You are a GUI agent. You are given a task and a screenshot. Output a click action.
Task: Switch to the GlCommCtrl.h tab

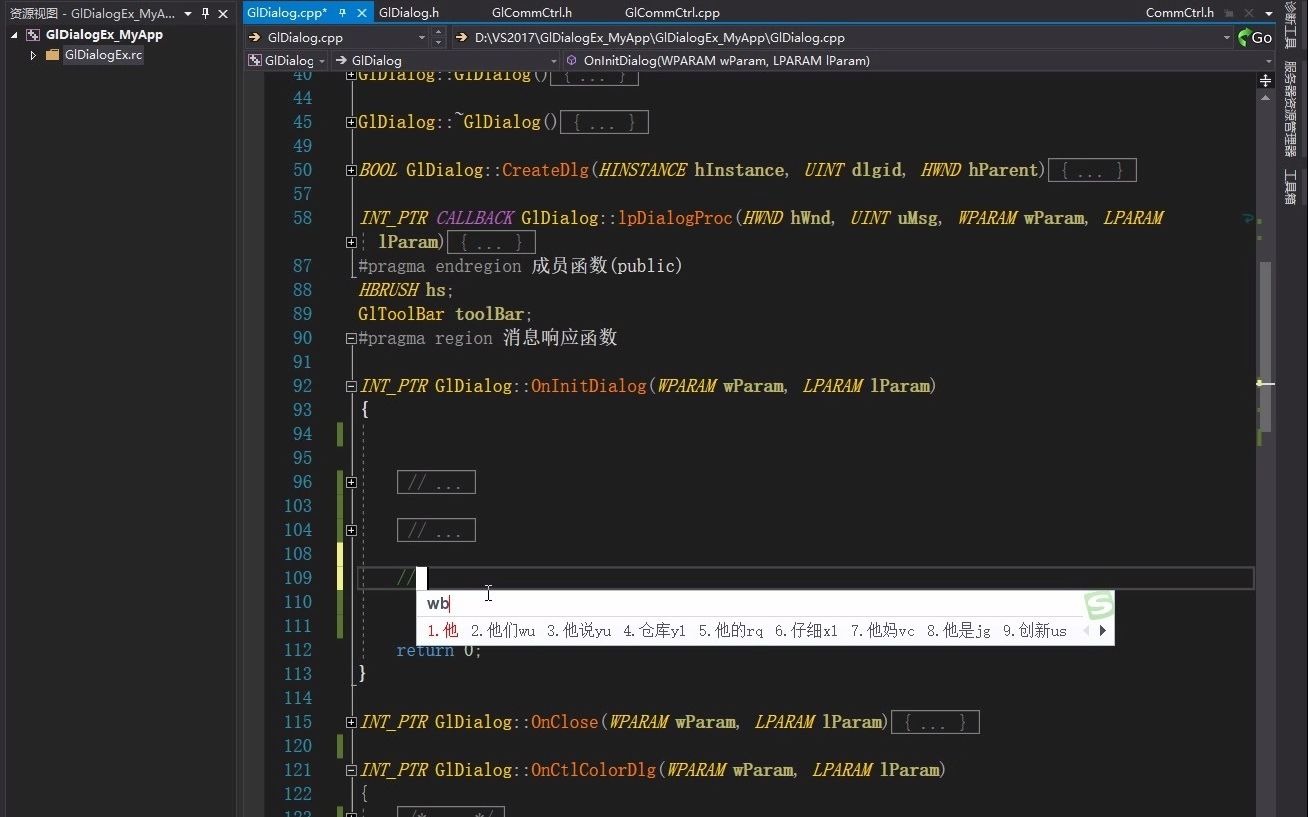coord(532,13)
